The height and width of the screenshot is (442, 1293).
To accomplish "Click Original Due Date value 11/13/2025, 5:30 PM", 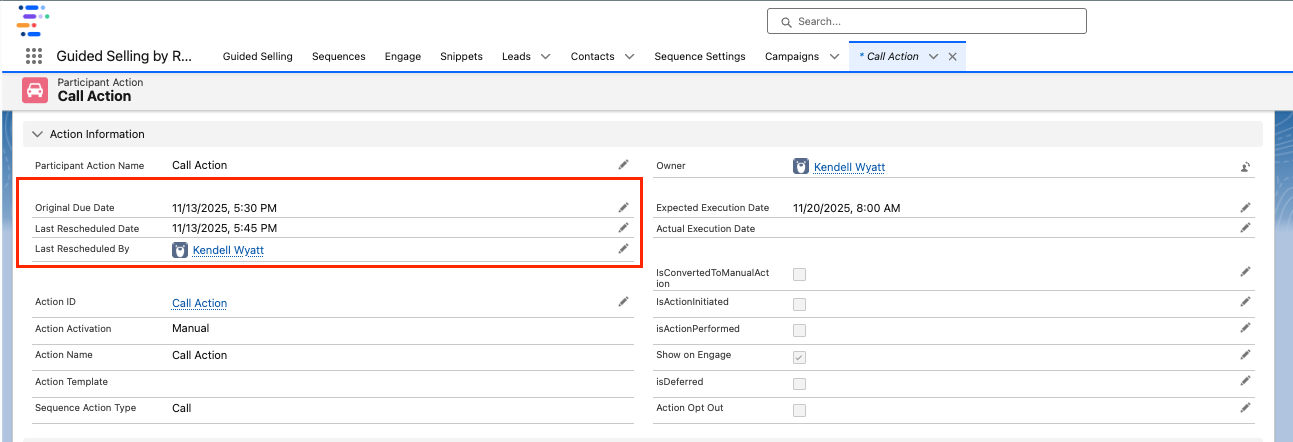I will click(224, 208).
